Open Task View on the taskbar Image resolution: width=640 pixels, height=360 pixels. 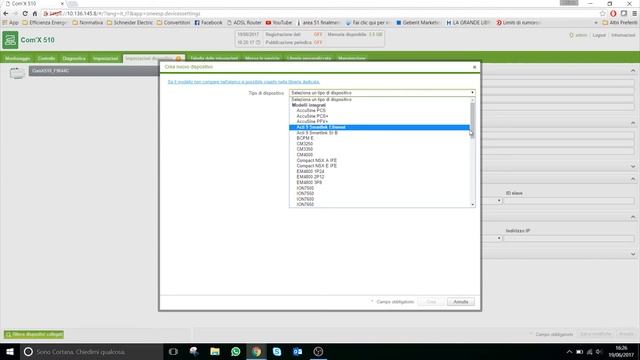173,351
